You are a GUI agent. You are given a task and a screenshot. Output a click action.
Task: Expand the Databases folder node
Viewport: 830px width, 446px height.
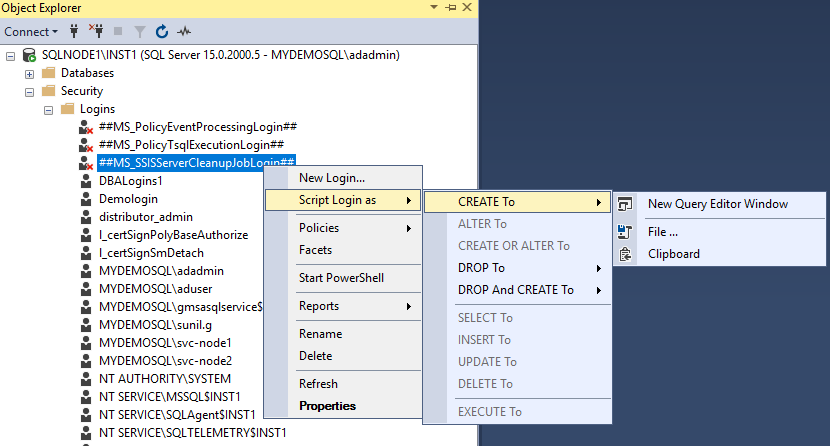click(x=30, y=74)
